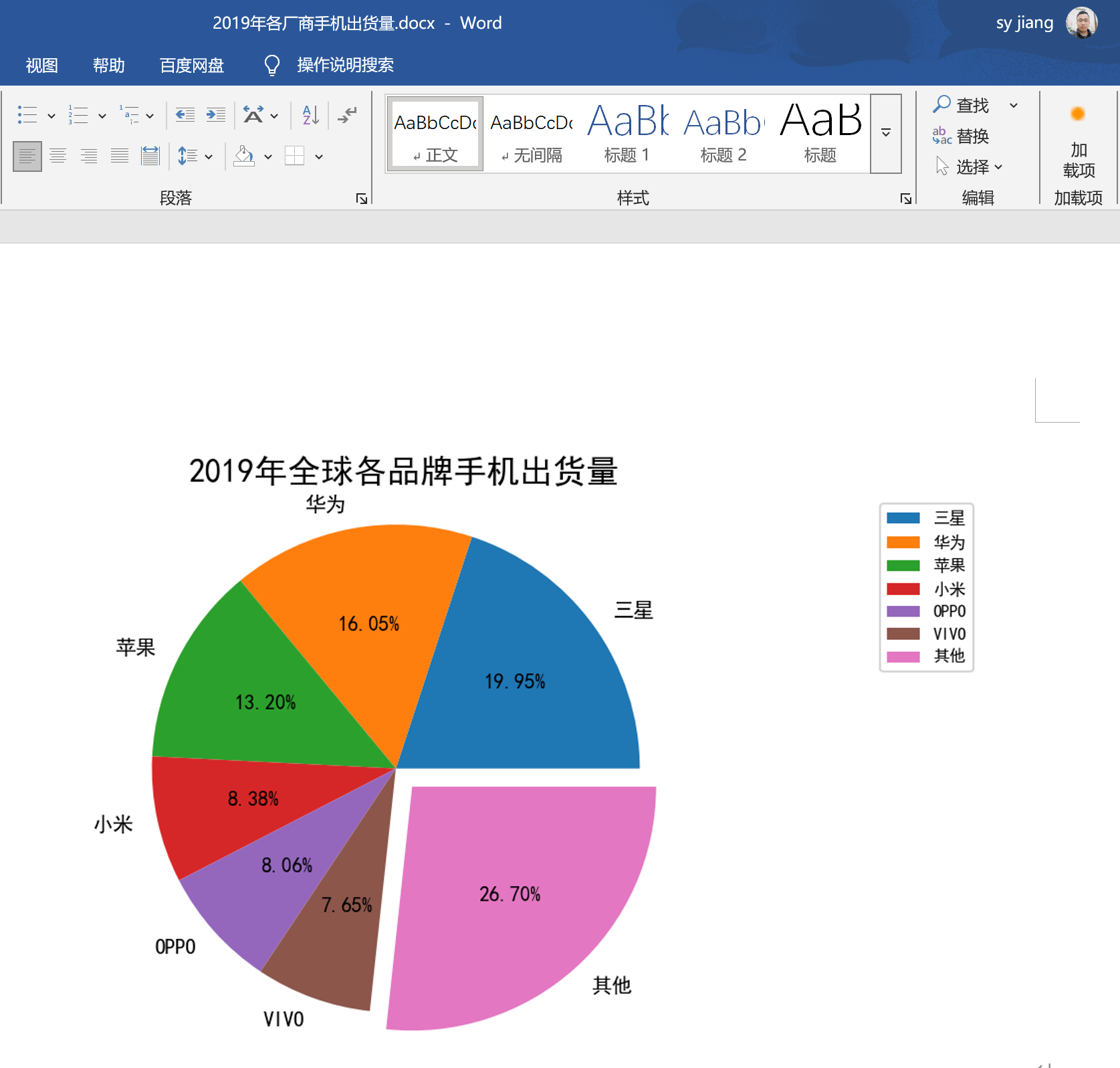Apply the 标题 title style
Viewport: 1120px width, 1068px height.
click(820, 134)
